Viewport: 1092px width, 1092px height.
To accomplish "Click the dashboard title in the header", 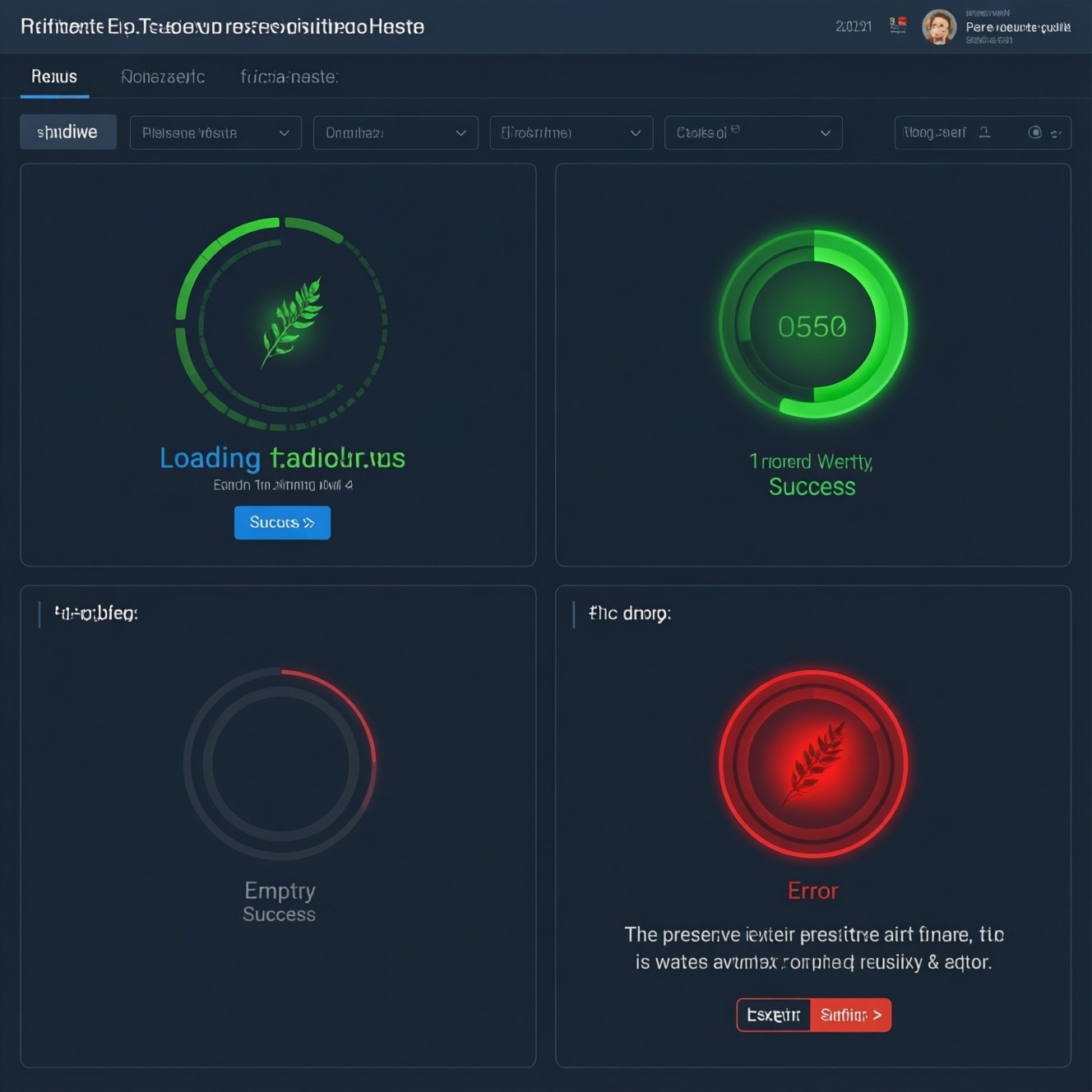I will (222, 26).
